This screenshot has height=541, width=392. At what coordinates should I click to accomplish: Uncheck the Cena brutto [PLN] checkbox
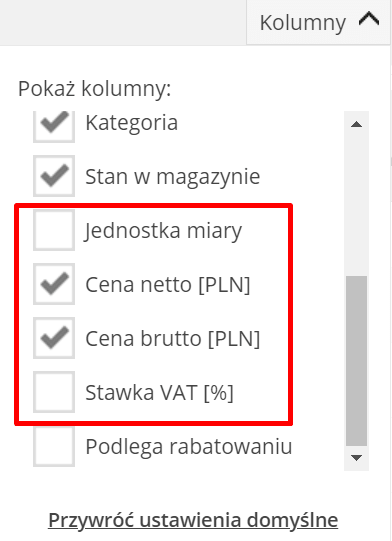pos(54,338)
